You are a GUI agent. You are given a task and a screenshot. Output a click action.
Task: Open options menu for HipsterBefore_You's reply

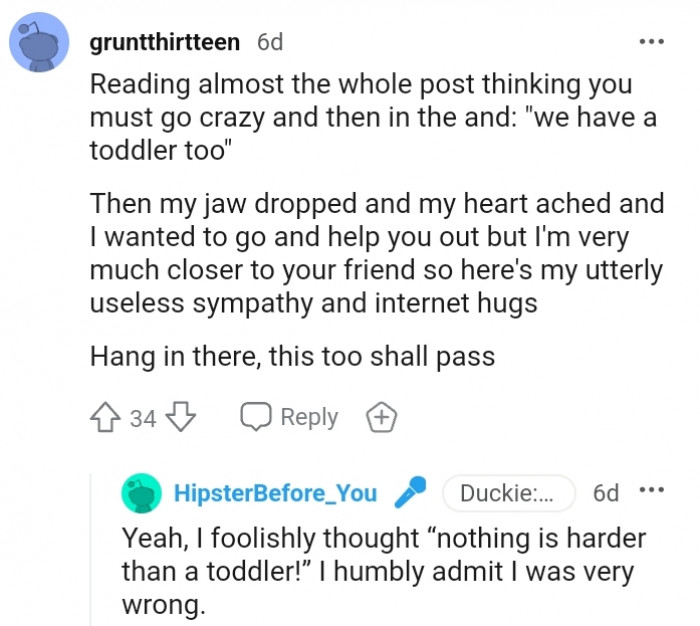[651, 492]
